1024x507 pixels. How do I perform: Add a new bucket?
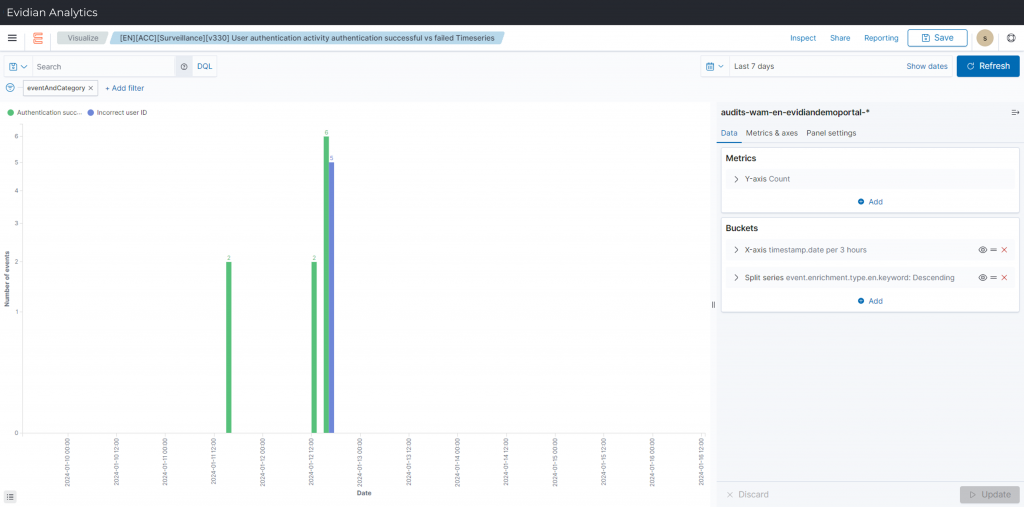point(870,301)
